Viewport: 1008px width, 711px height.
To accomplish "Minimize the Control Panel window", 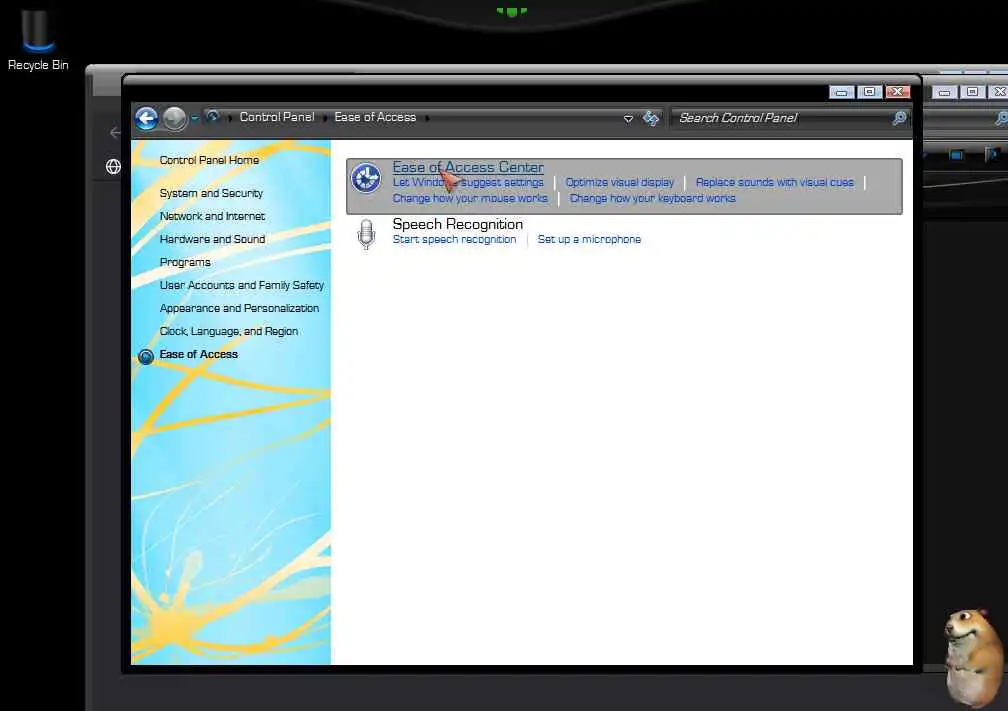I will pyautogui.click(x=841, y=92).
